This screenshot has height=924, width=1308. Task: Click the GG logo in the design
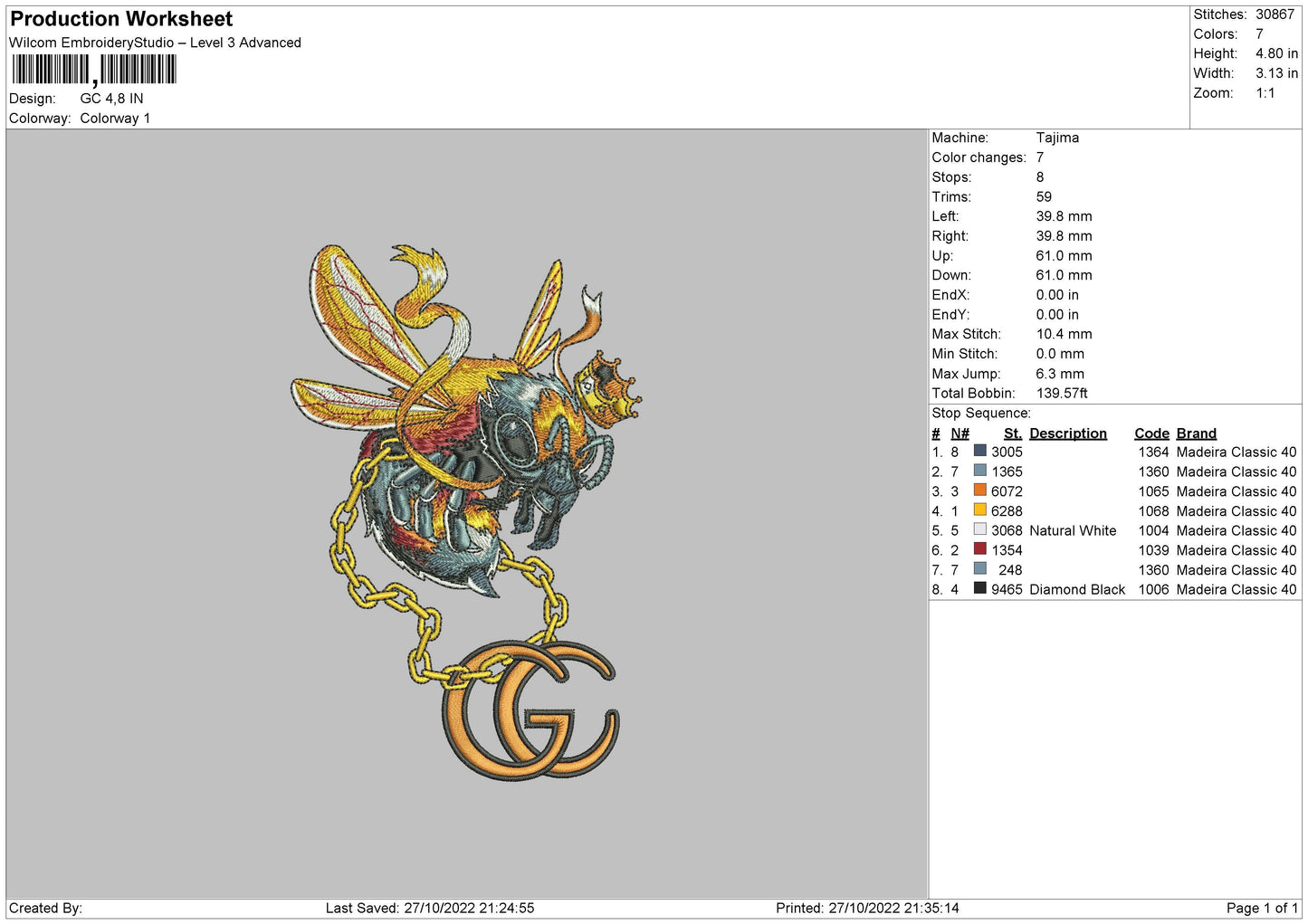(x=531, y=710)
